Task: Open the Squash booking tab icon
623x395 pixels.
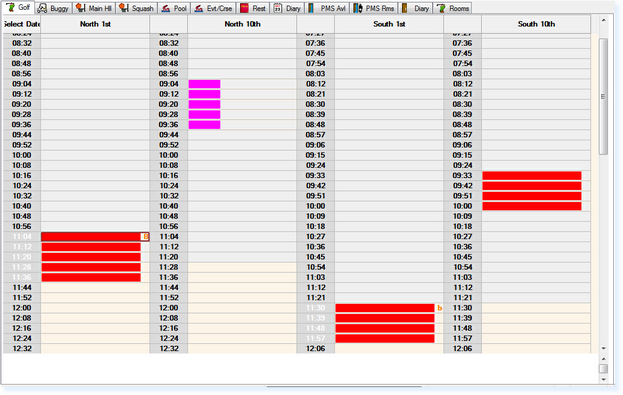Action: (x=124, y=8)
